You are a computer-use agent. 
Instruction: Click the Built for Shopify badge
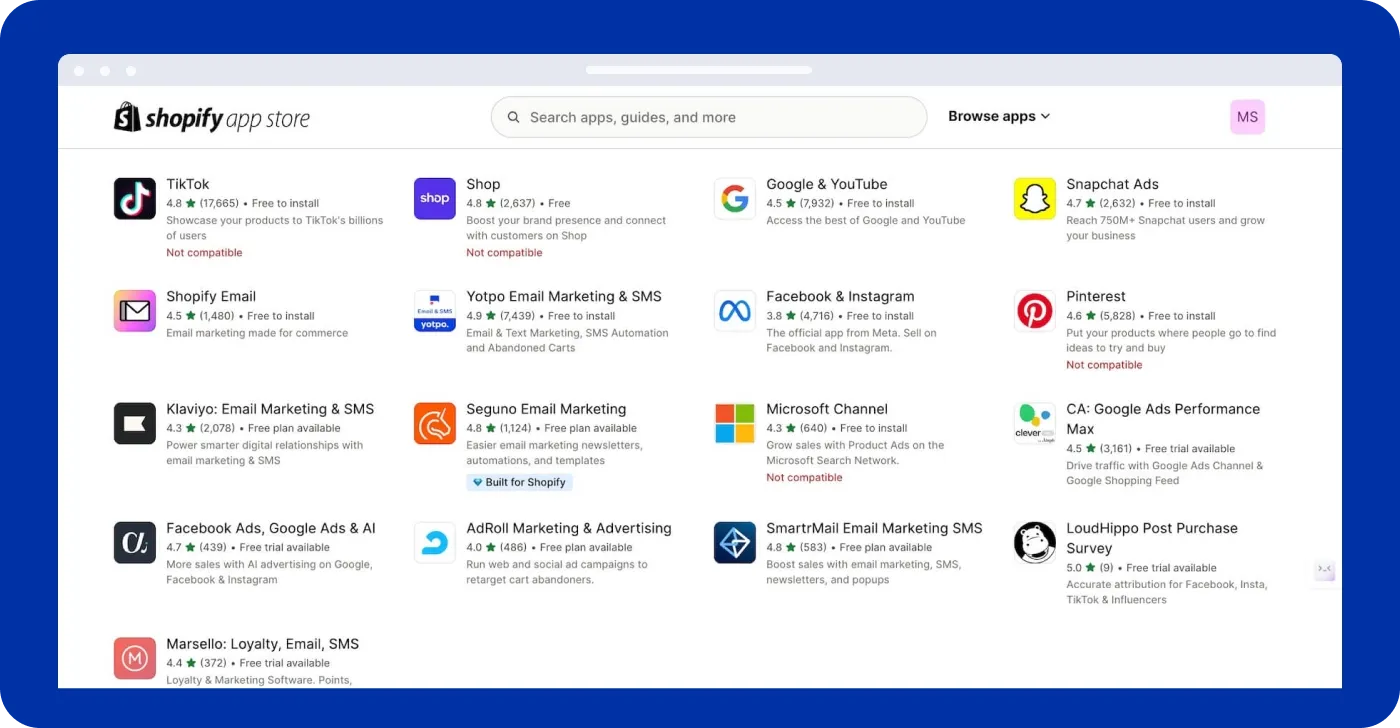(x=519, y=482)
